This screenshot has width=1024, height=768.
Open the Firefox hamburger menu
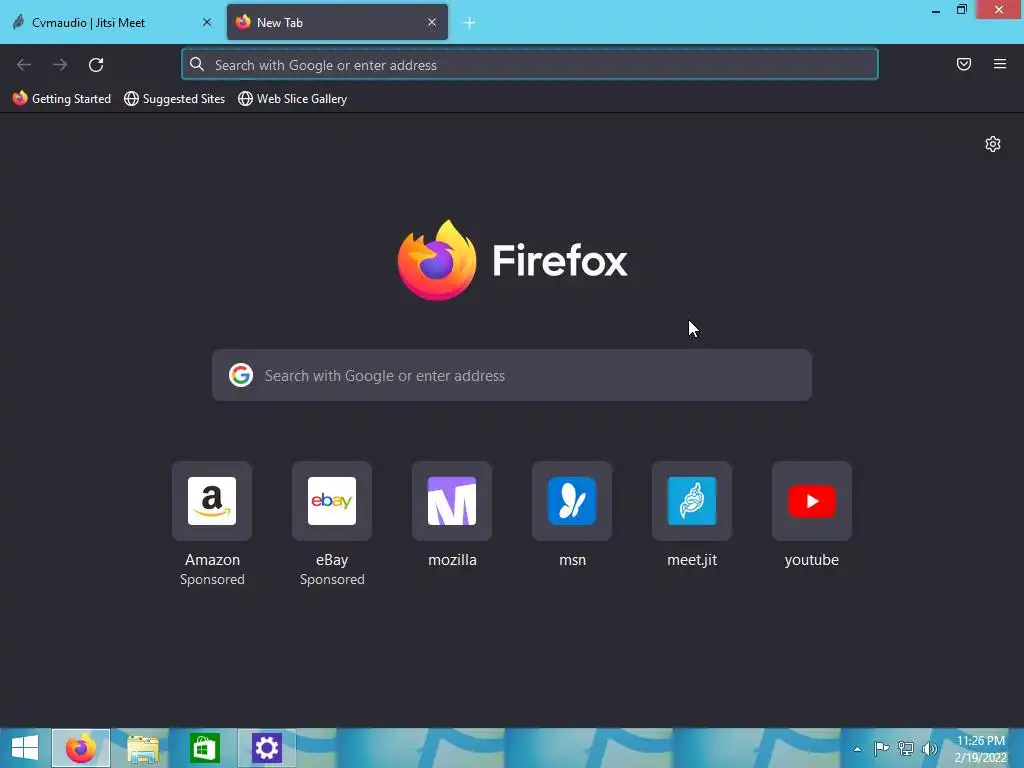point(1000,64)
